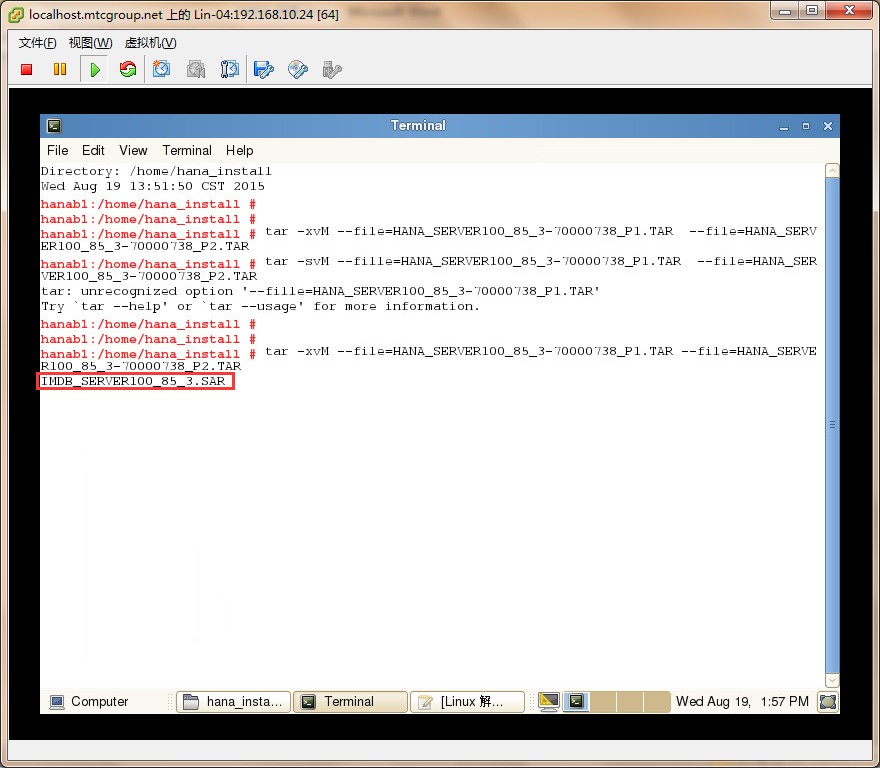The width and height of the screenshot is (880, 768).
Task: Click terminal scrollbar down arrow
Action: 832,680
